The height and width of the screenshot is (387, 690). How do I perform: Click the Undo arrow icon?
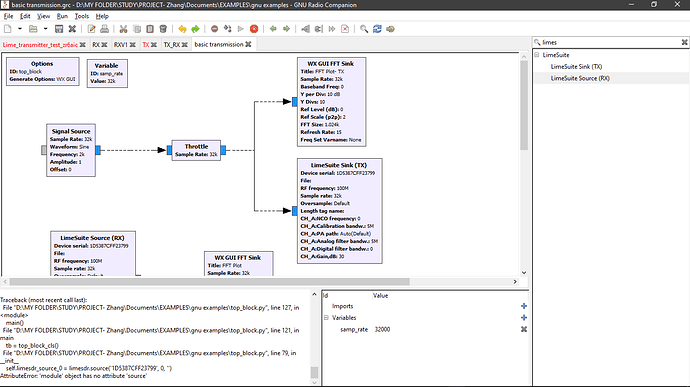[x=182, y=29]
